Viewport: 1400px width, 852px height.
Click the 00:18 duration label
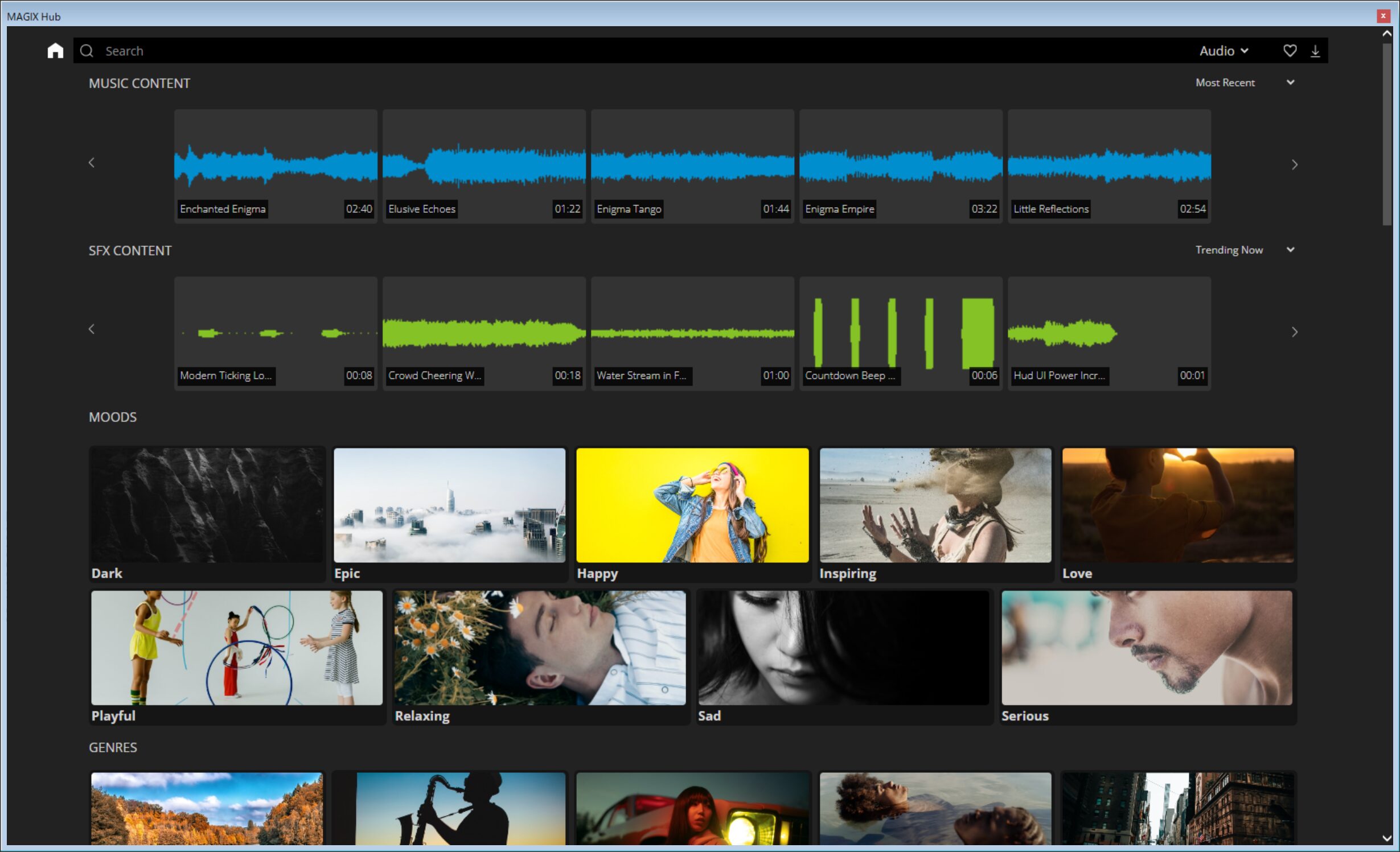click(x=568, y=376)
